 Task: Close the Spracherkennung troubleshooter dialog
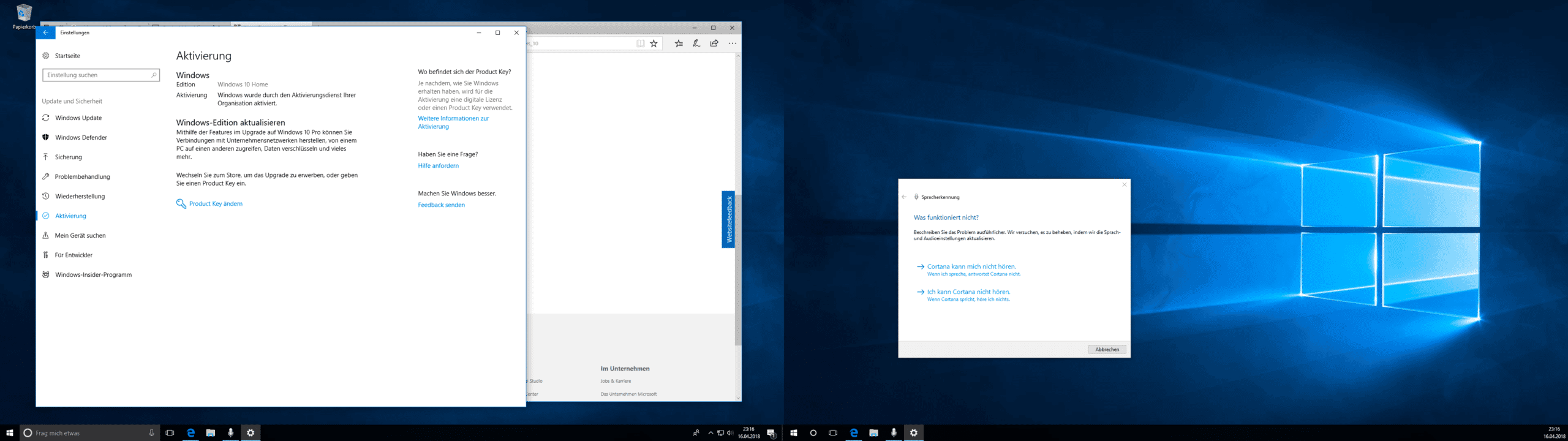point(1125,184)
